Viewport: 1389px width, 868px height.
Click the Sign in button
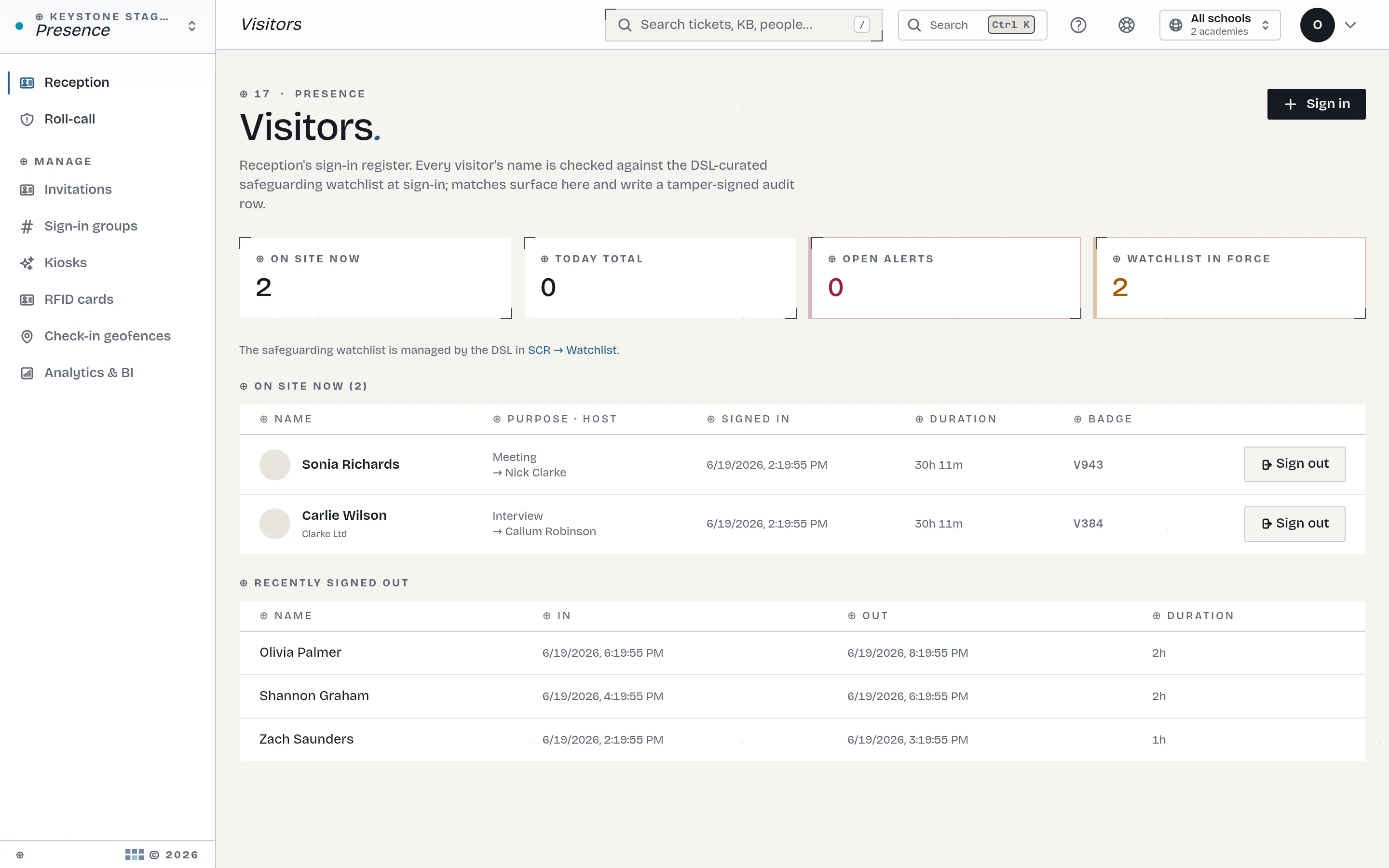(x=1316, y=104)
